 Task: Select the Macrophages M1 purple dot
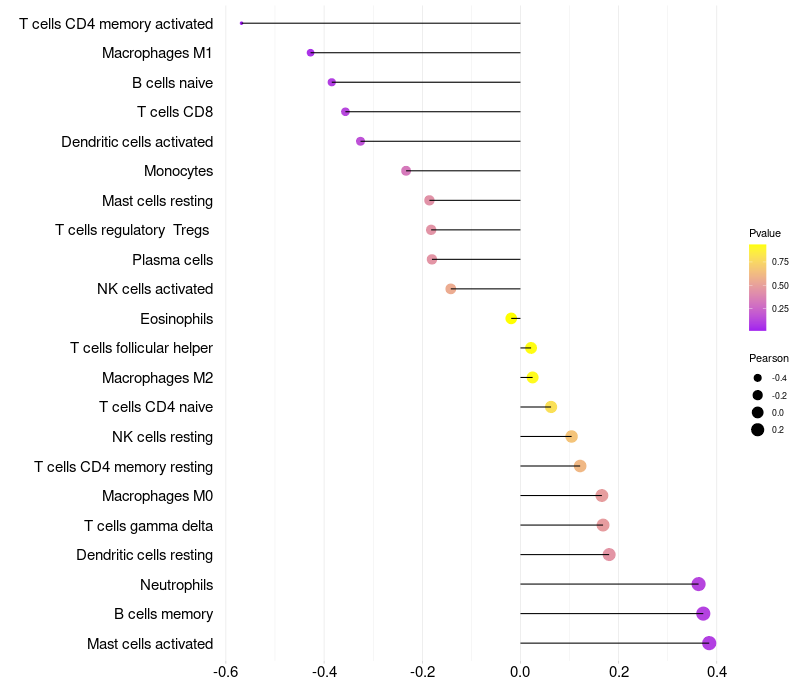click(x=311, y=52)
